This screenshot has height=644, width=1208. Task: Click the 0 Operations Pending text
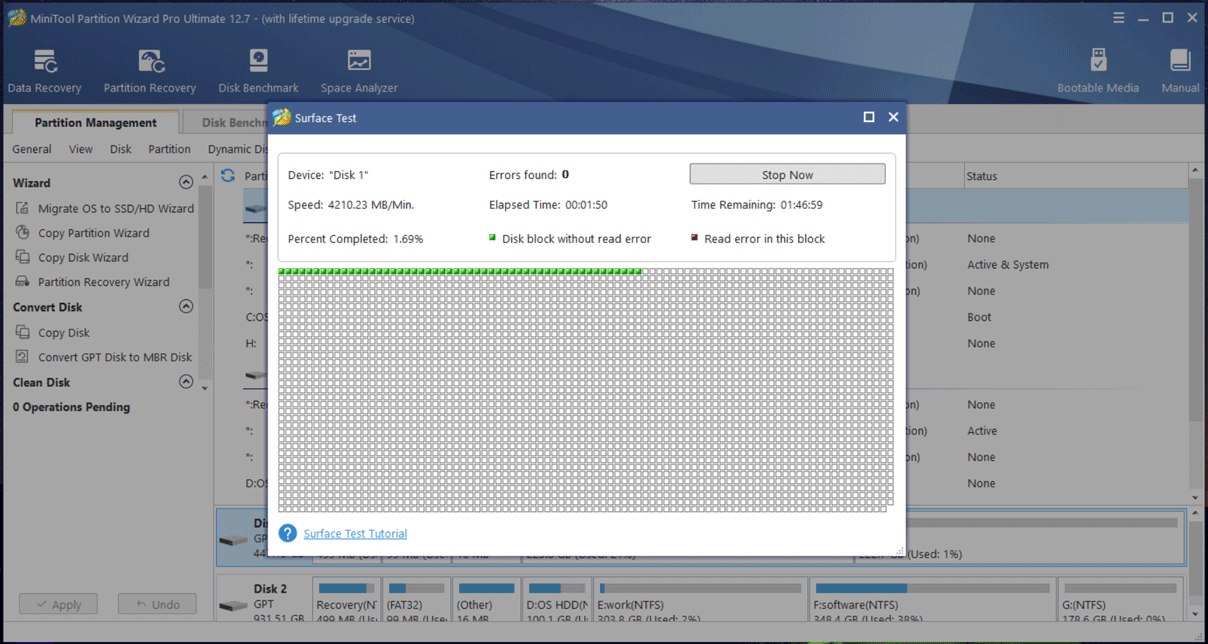tap(71, 407)
